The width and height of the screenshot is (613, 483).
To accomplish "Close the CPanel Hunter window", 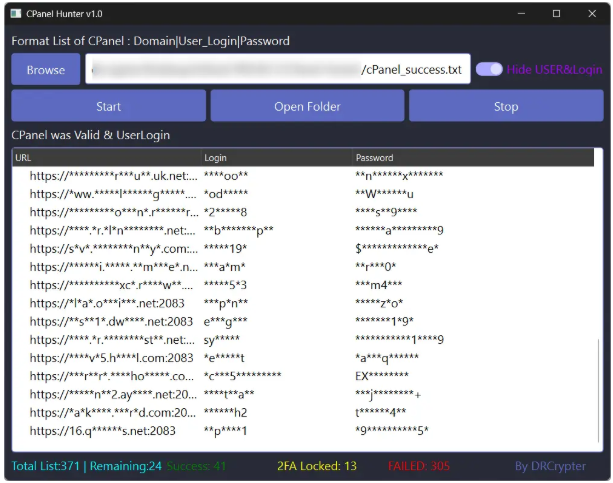I will click(592, 14).
